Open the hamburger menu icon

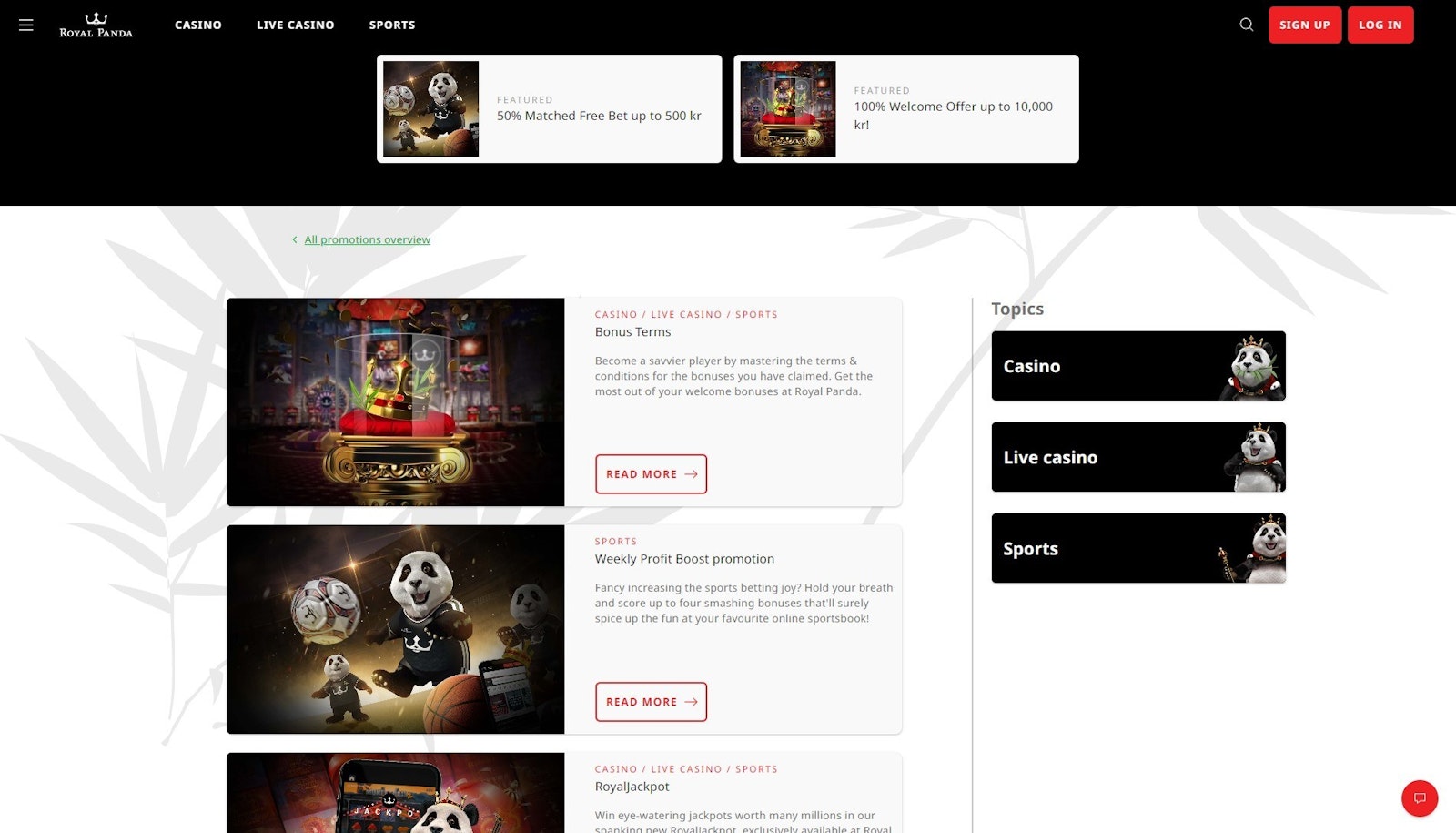coord(26,25)
